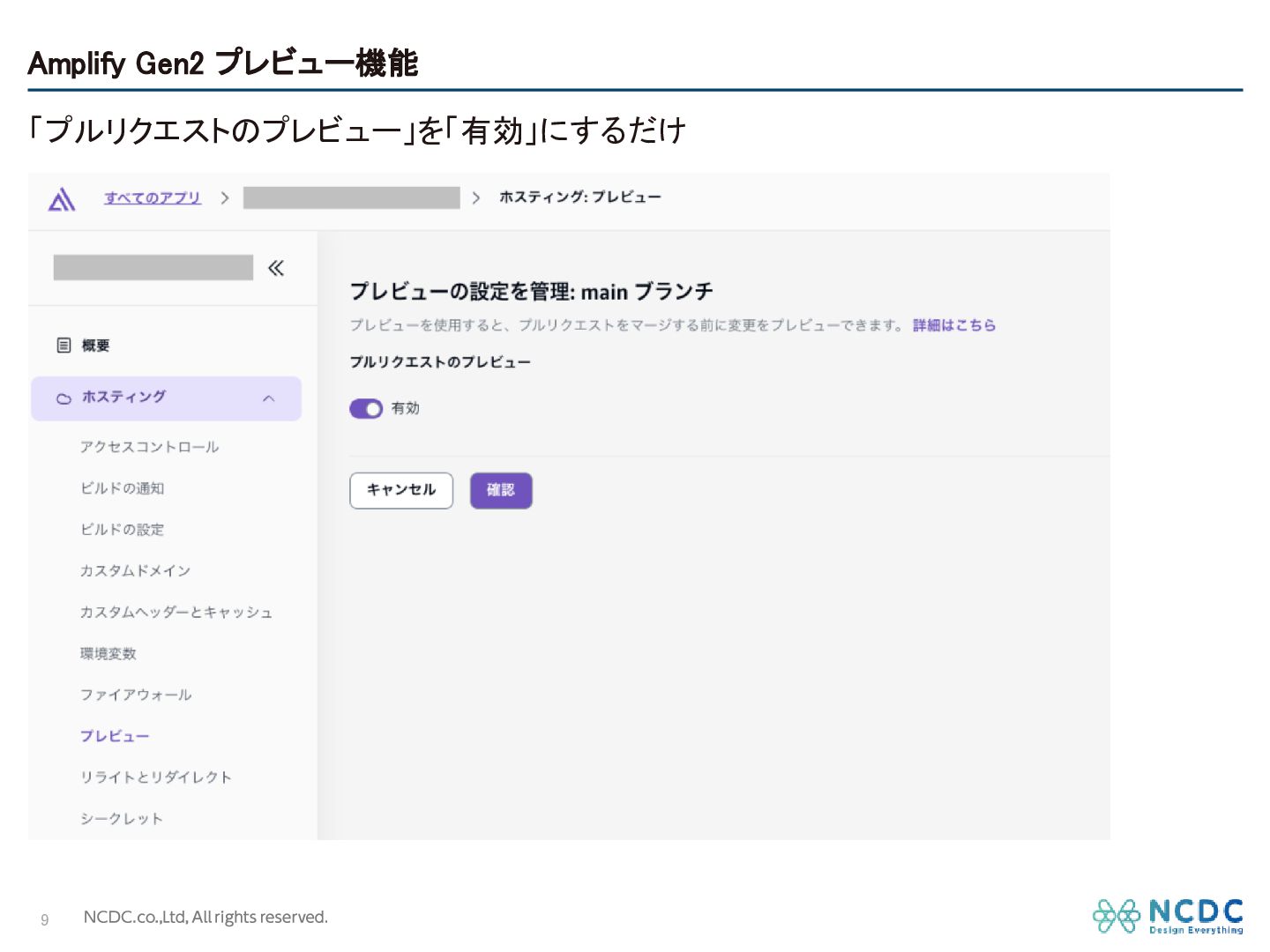Screen dimensions: 1270x952
Task: Select the ホスティング sidebar menu
Action: [x=167, y=398]
